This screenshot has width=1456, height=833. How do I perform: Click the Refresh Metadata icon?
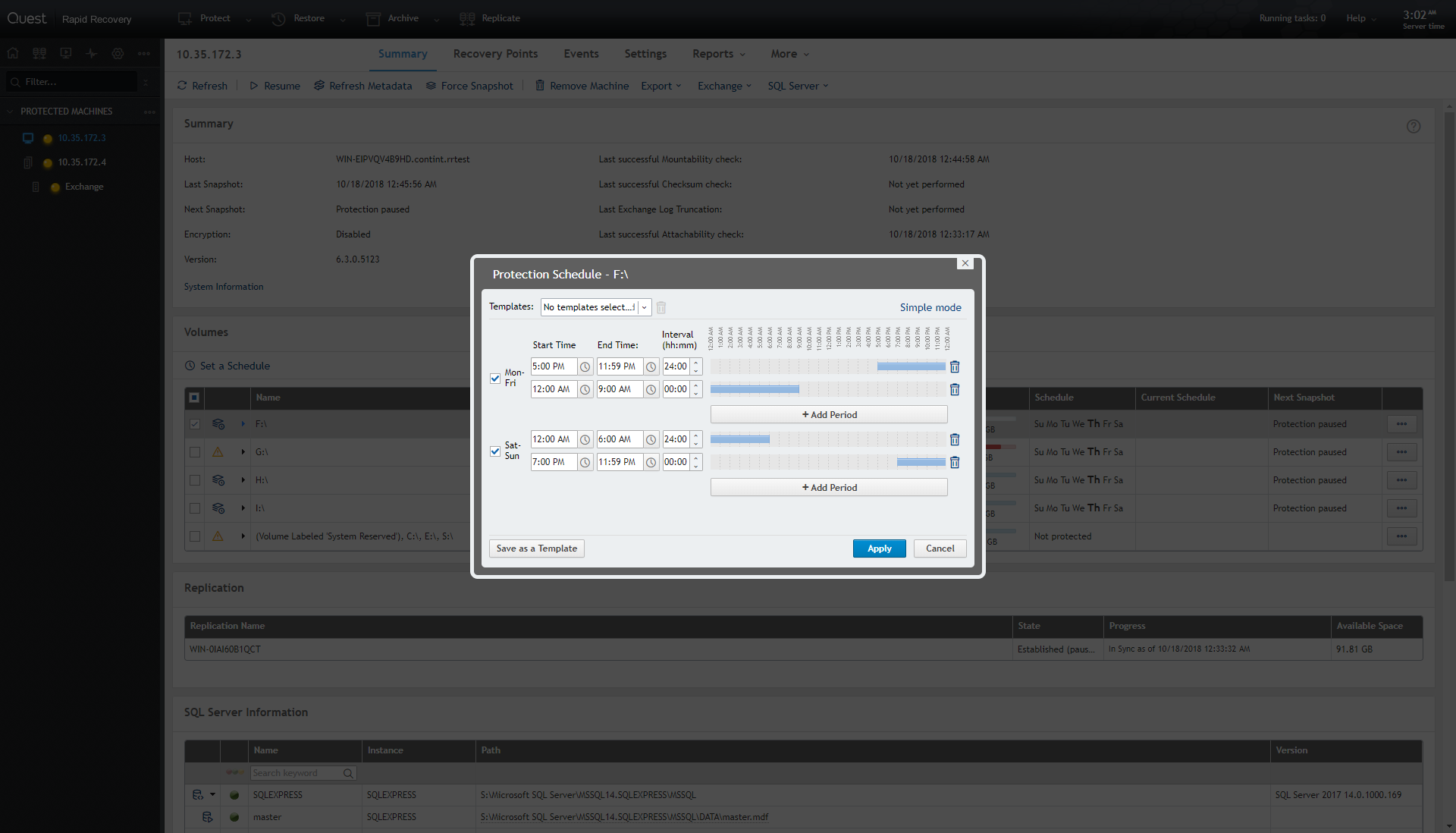(319, 86)
